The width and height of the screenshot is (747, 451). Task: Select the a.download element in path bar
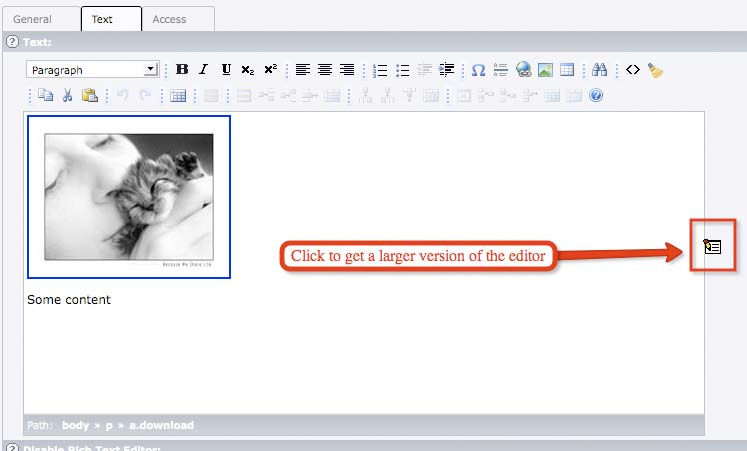(161, 425)
